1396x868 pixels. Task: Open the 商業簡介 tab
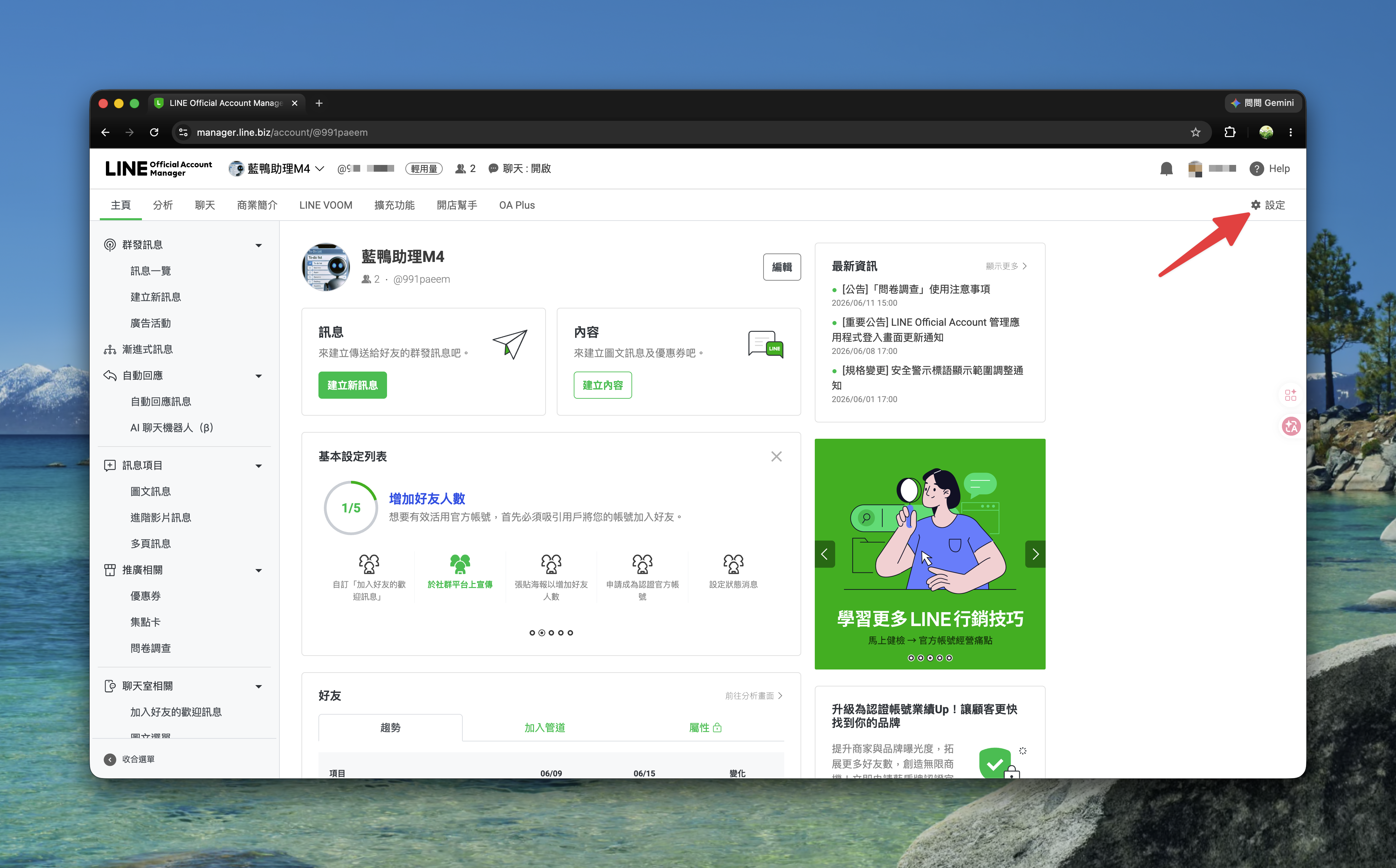pyautogui.click(x=257, y=205)
